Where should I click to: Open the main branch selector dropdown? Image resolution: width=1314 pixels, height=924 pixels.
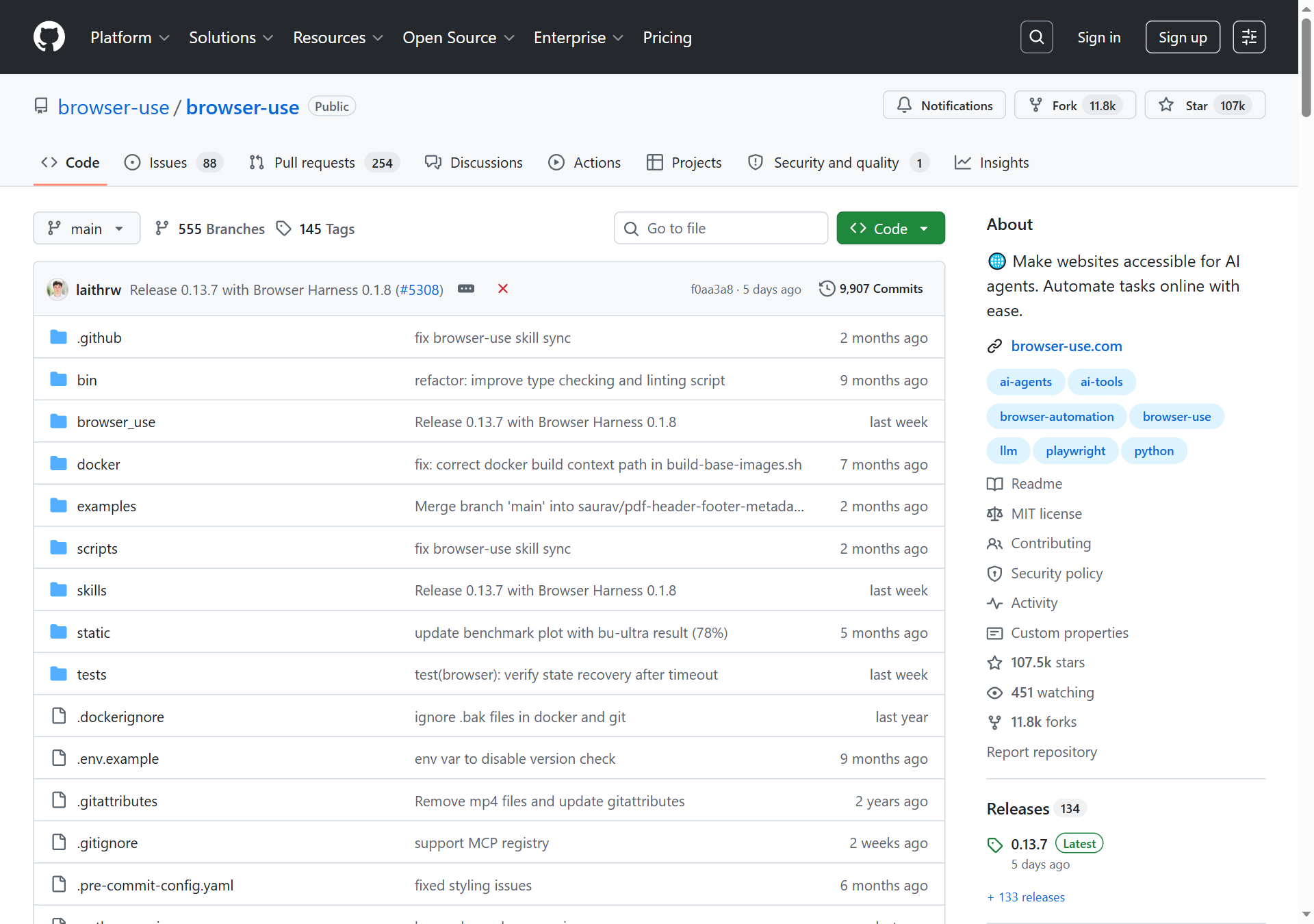[87, 229]
